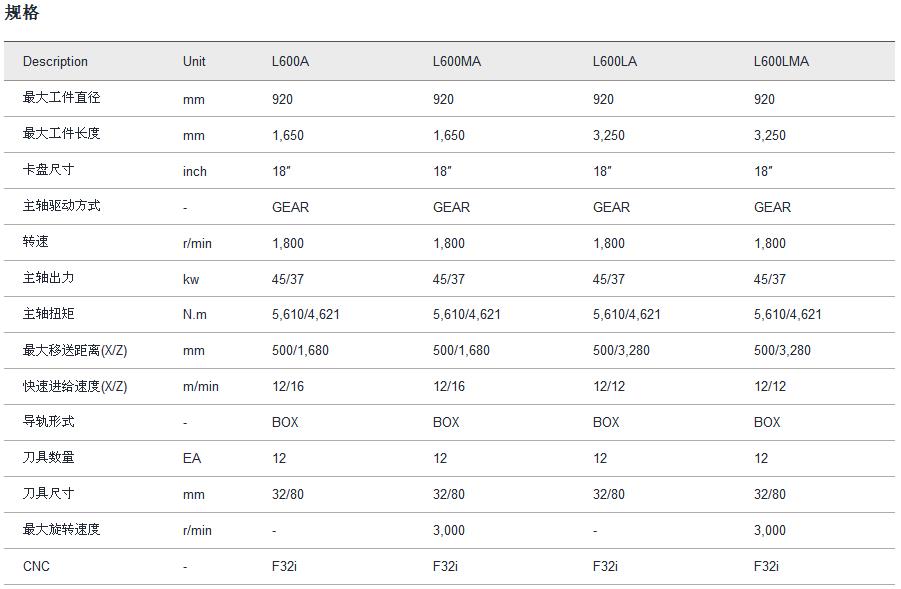Click the Unit column header
Screen dimensions: 901x589
coord(194,61)
